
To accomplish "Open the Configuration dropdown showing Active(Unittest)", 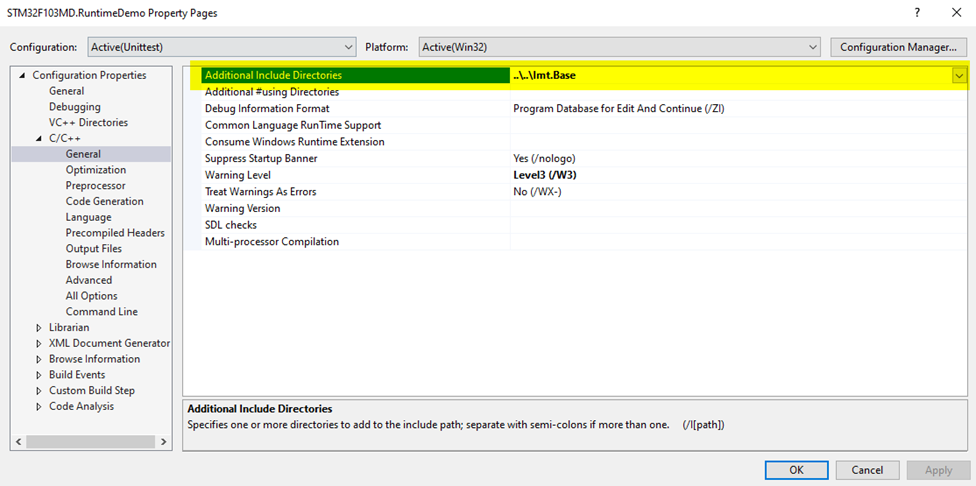I will [x=220, y=47].
